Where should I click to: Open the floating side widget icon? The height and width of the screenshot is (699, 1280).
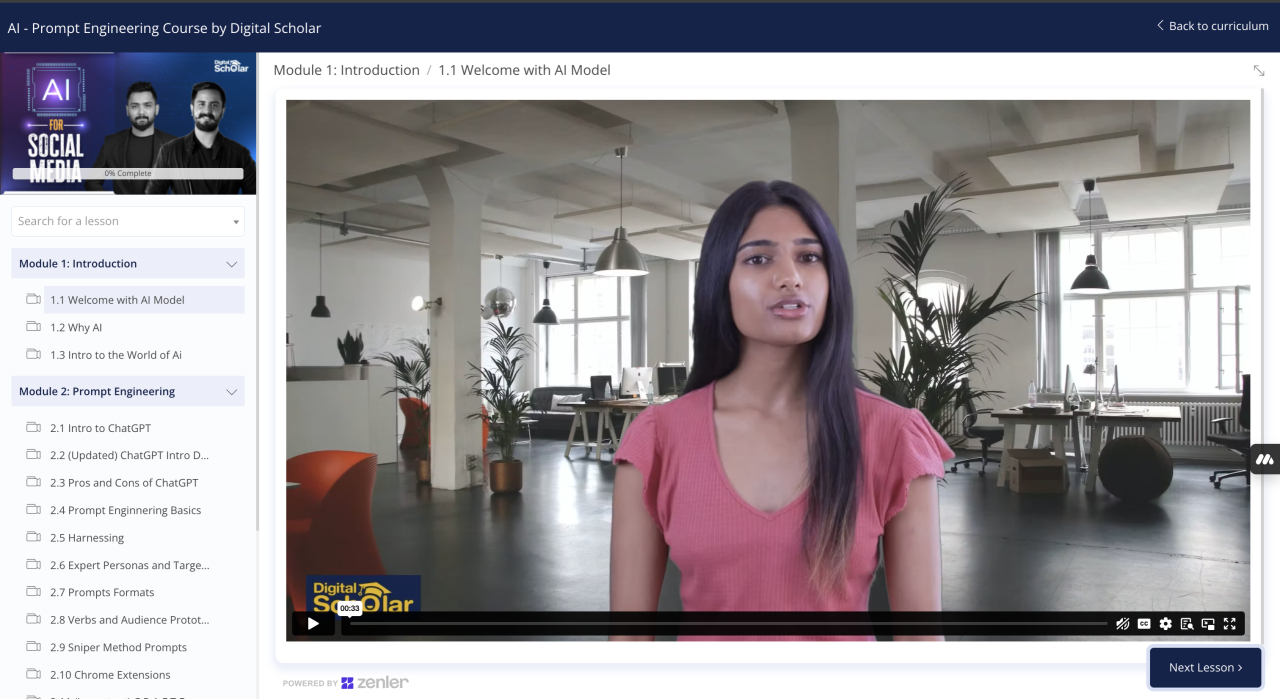(1265, 459)
